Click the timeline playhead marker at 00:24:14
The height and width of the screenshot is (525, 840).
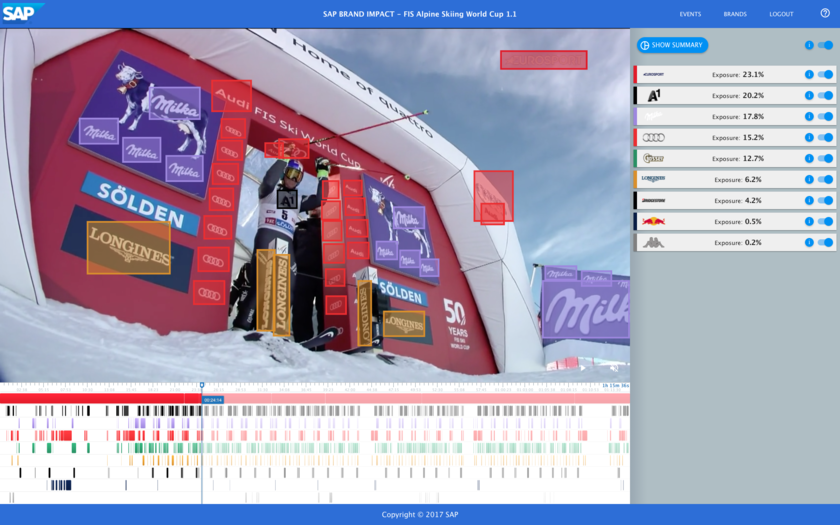click(x=202, y=386)
